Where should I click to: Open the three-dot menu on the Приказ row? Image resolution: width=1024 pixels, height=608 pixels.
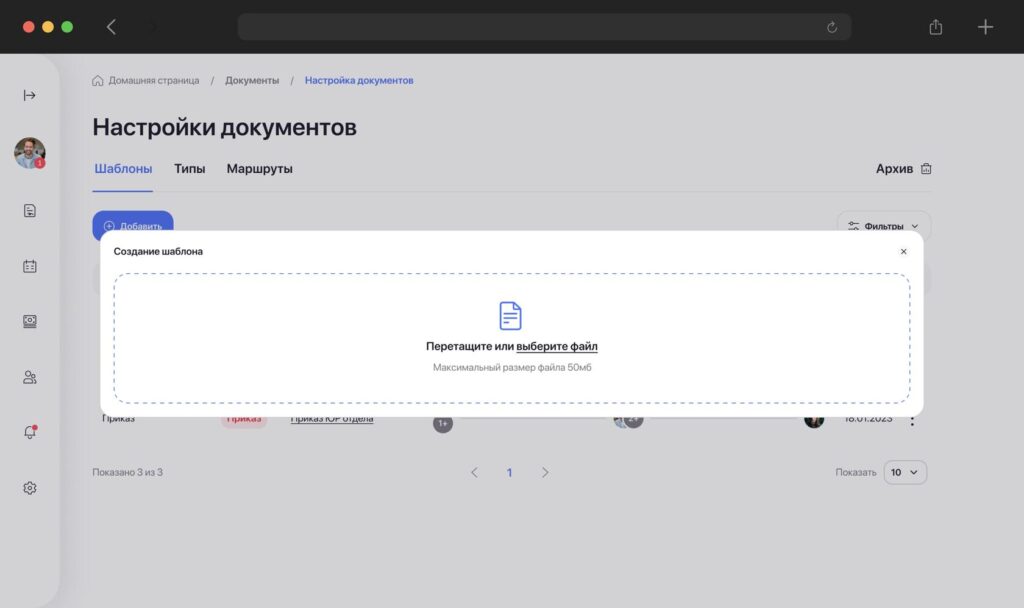click(x=911, y=420)
